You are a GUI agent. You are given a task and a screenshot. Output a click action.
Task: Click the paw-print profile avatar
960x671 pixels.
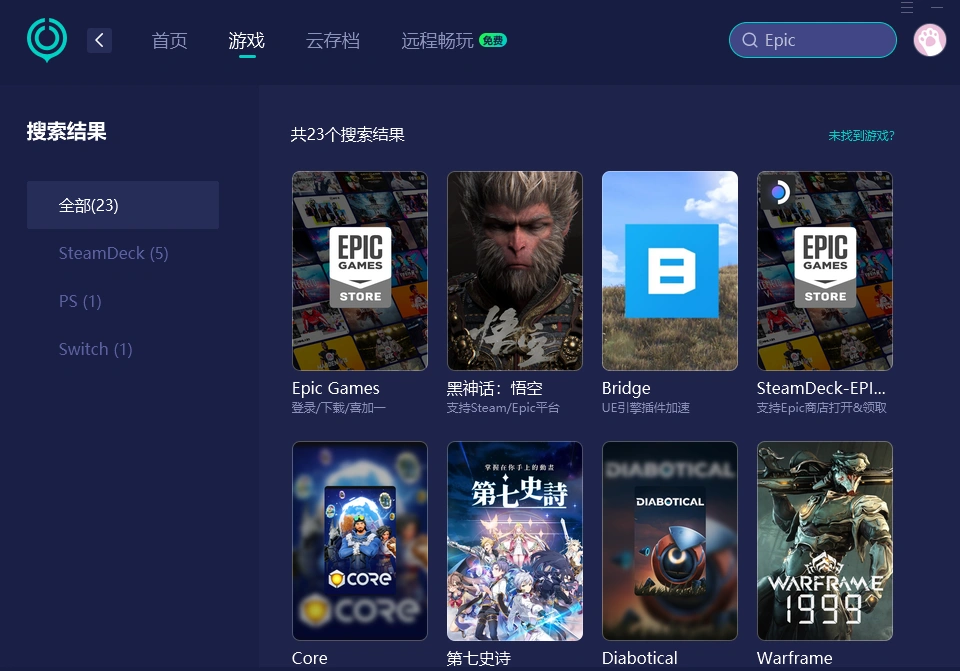[929, 40]
